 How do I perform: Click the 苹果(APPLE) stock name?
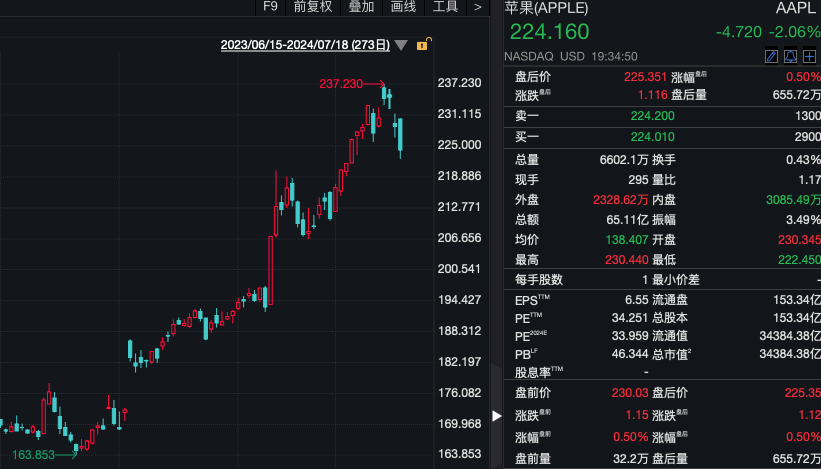[546, 8]
